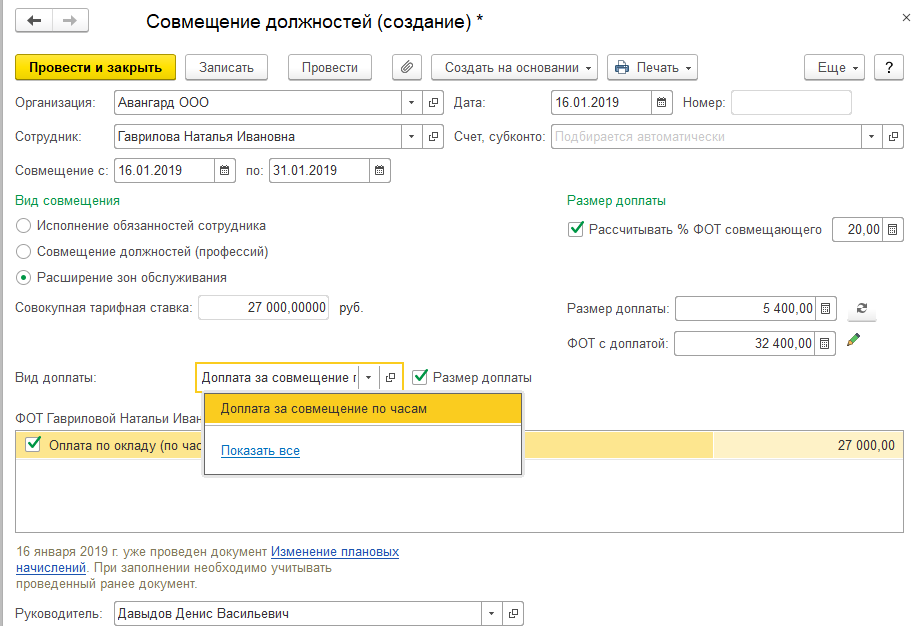Click the back navigation arrow
Viewport: 918px width, 626px height.
click(35, 21)
